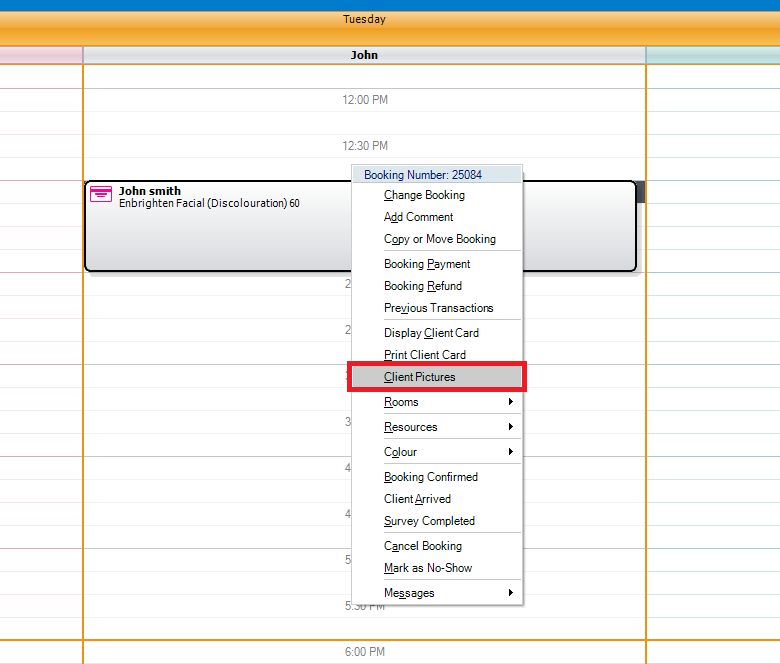Toggle Survey Completed option
The height and width of the screenshot is (664, 780).
[x=429, y=521]
